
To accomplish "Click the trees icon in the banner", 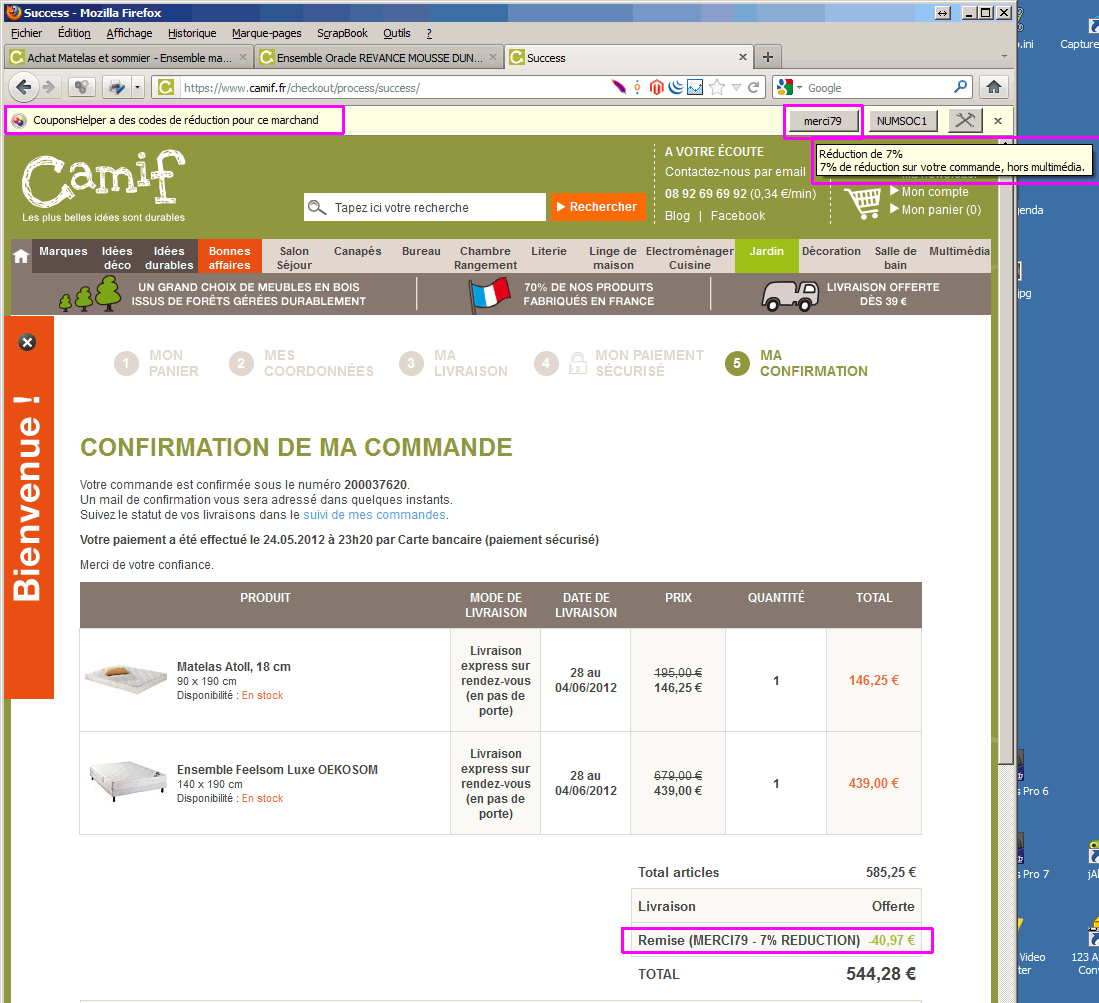I will tap(90, 294).
